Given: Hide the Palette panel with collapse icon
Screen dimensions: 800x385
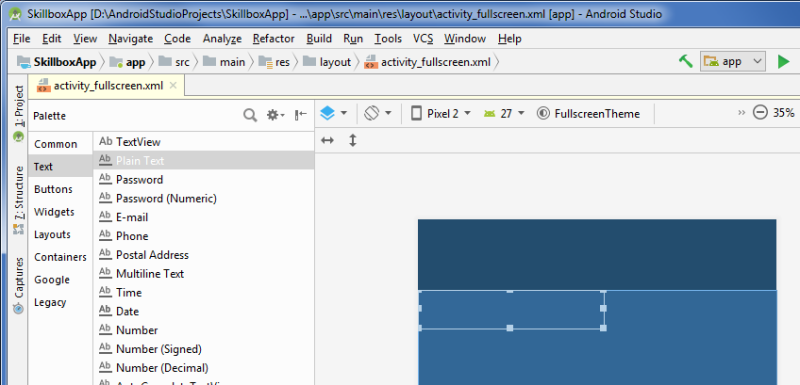Looking at the screenshot, I should click(301, 116).
